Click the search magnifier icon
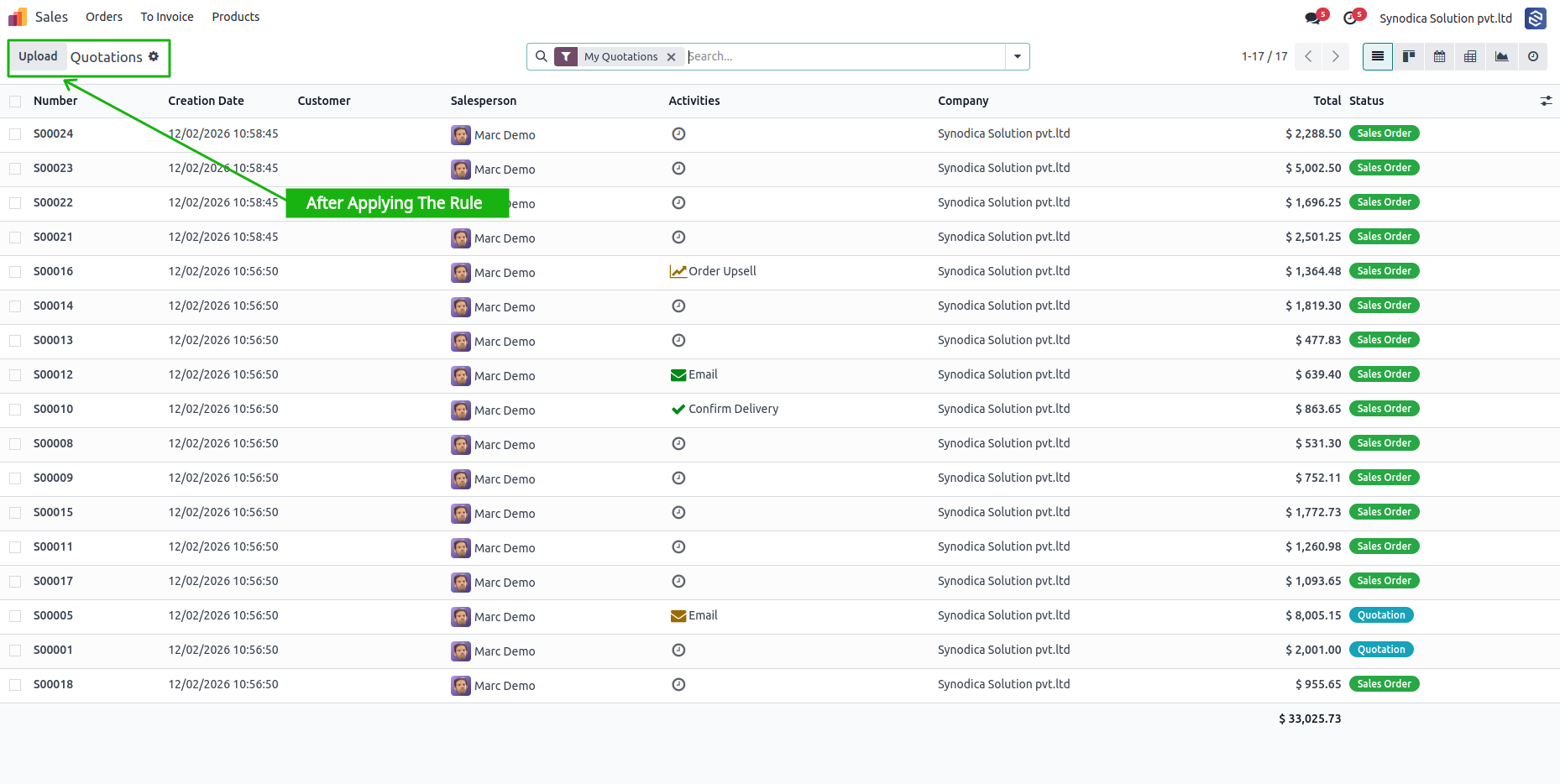The height and width of the screenshot is (784, 1560). pos(542,56)
